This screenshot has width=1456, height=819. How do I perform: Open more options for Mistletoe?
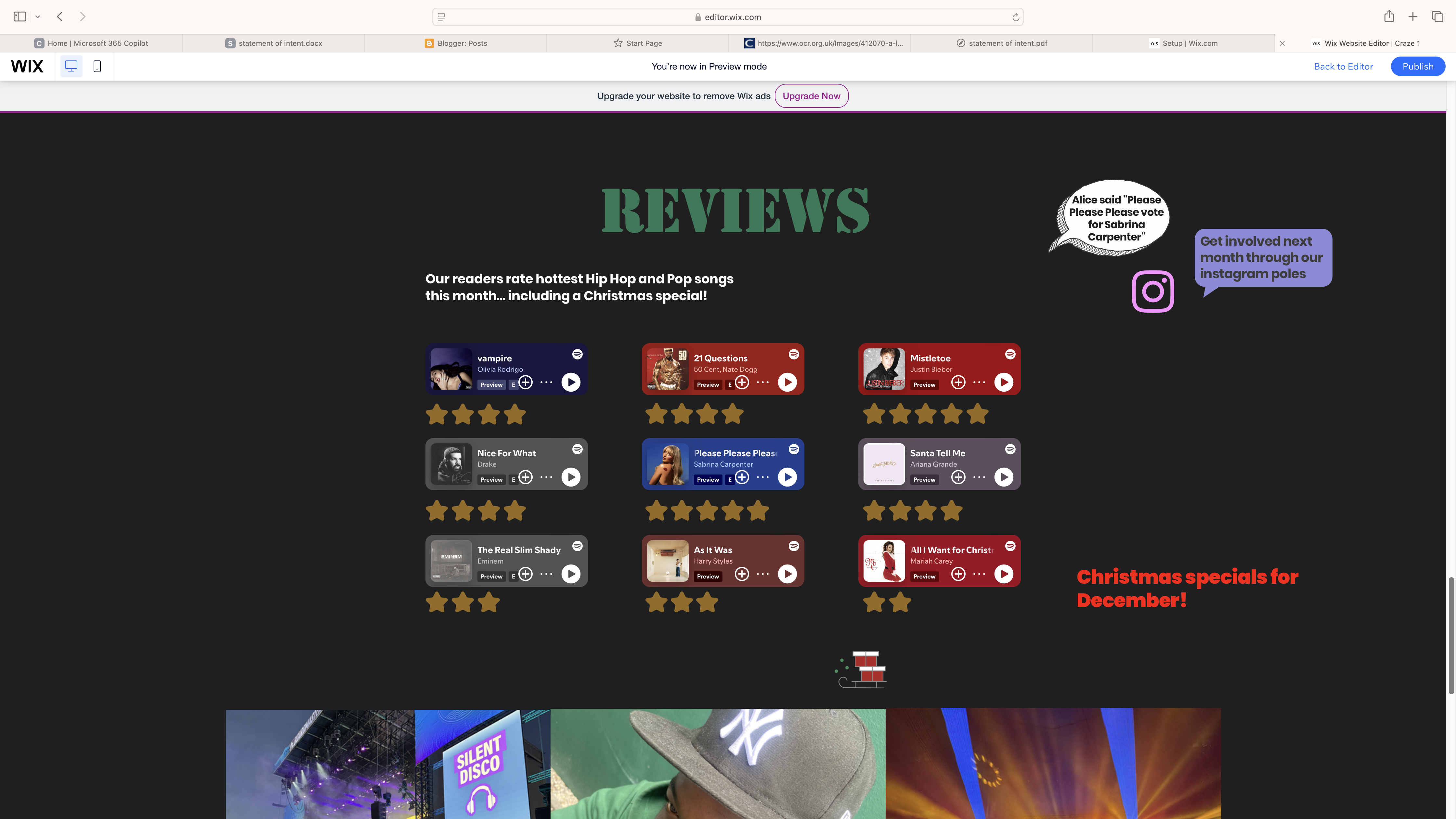980,382
